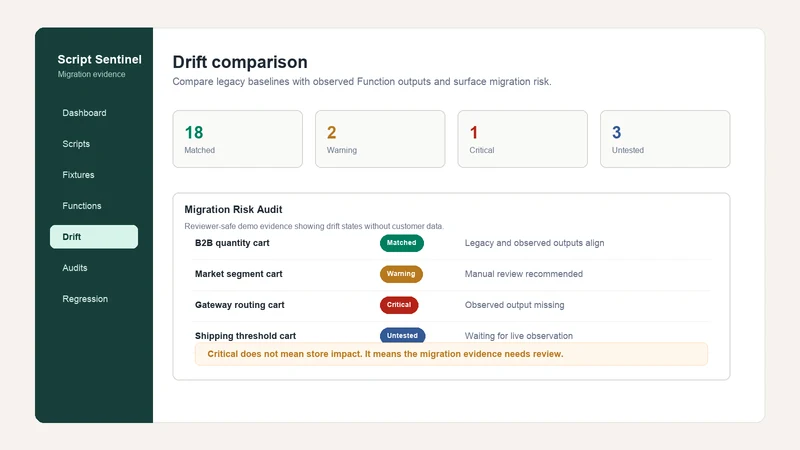The height and width of the screenshot is (450, 800).
Task: Click the 'Compare legacy baselines' subtitle
Action: point(362,82)
